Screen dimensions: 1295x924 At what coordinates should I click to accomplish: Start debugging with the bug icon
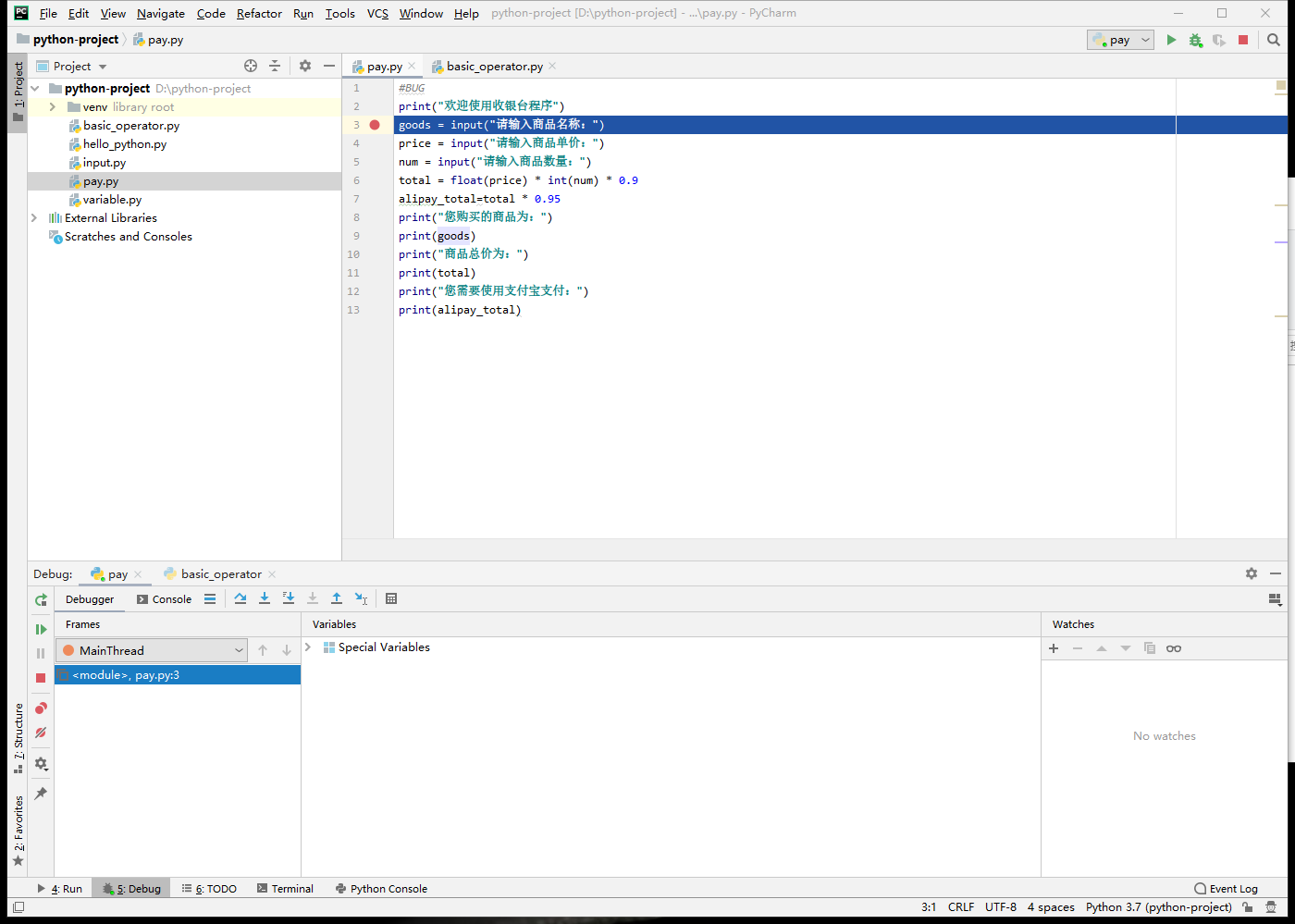click(1195, 40)
